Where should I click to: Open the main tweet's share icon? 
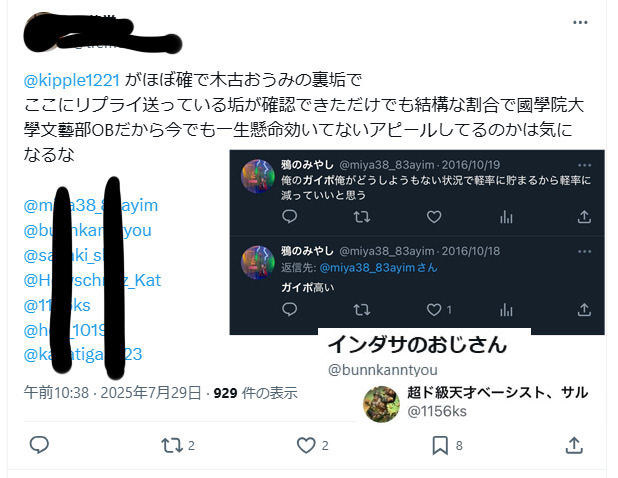(574, 445)
